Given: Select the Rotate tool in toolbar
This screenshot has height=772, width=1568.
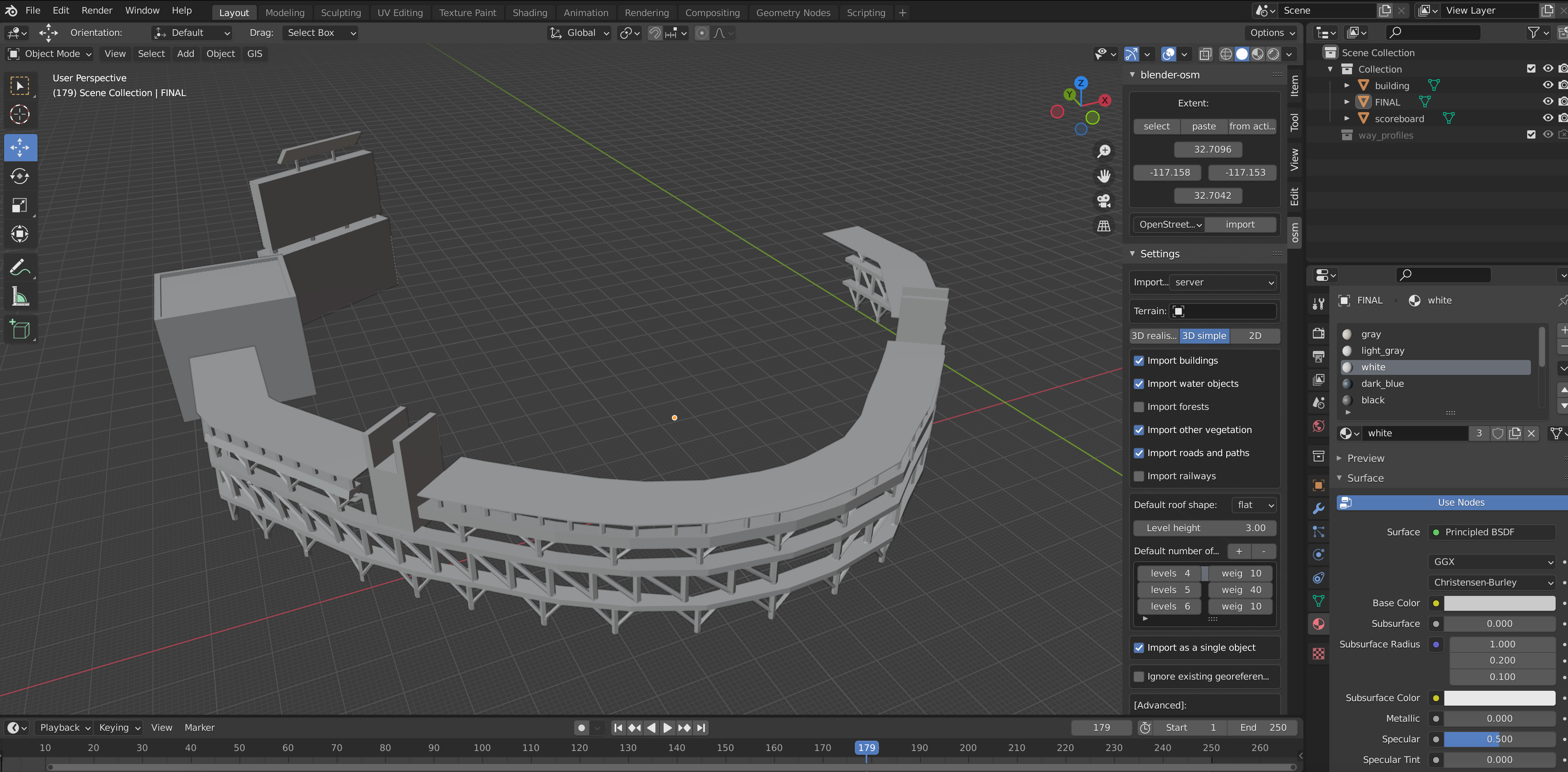Looking at the screenshot, I should click(20, 177).
